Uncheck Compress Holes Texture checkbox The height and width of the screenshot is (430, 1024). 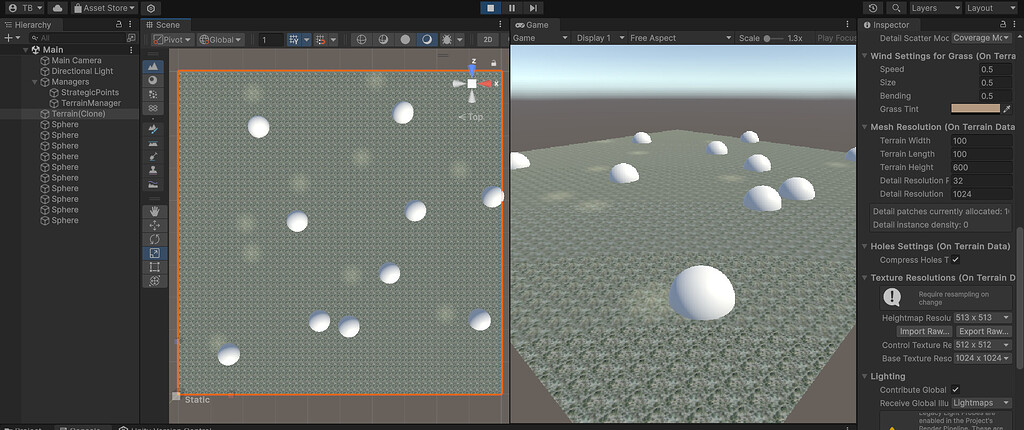point(955,260)
